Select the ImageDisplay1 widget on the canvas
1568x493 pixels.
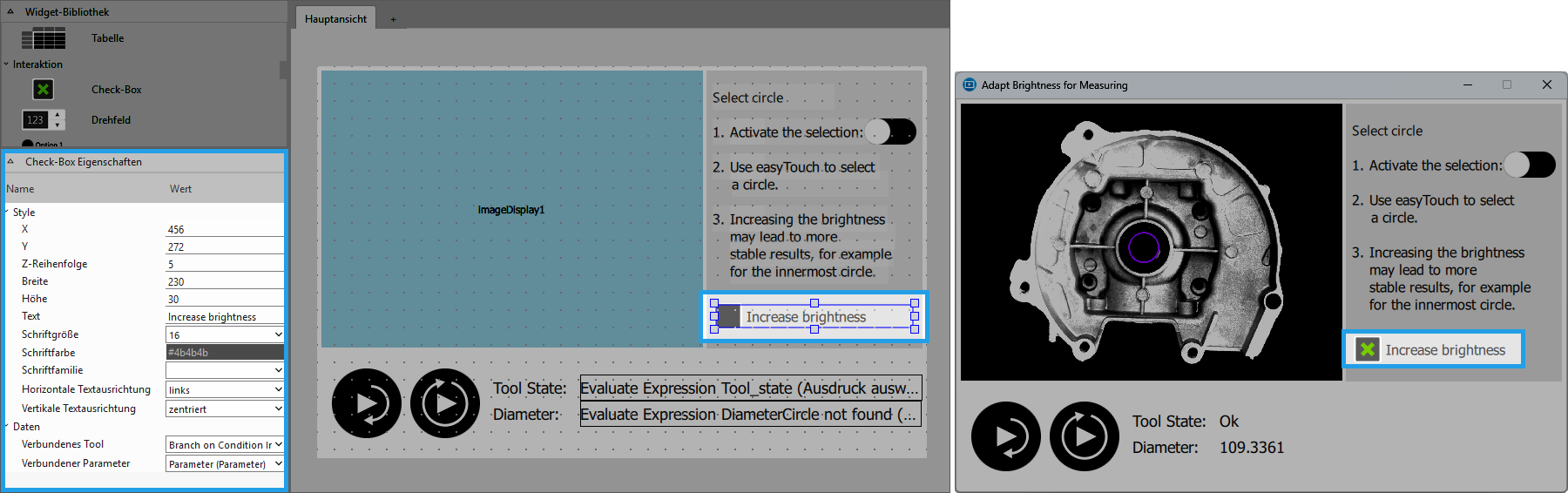[511, 209]
